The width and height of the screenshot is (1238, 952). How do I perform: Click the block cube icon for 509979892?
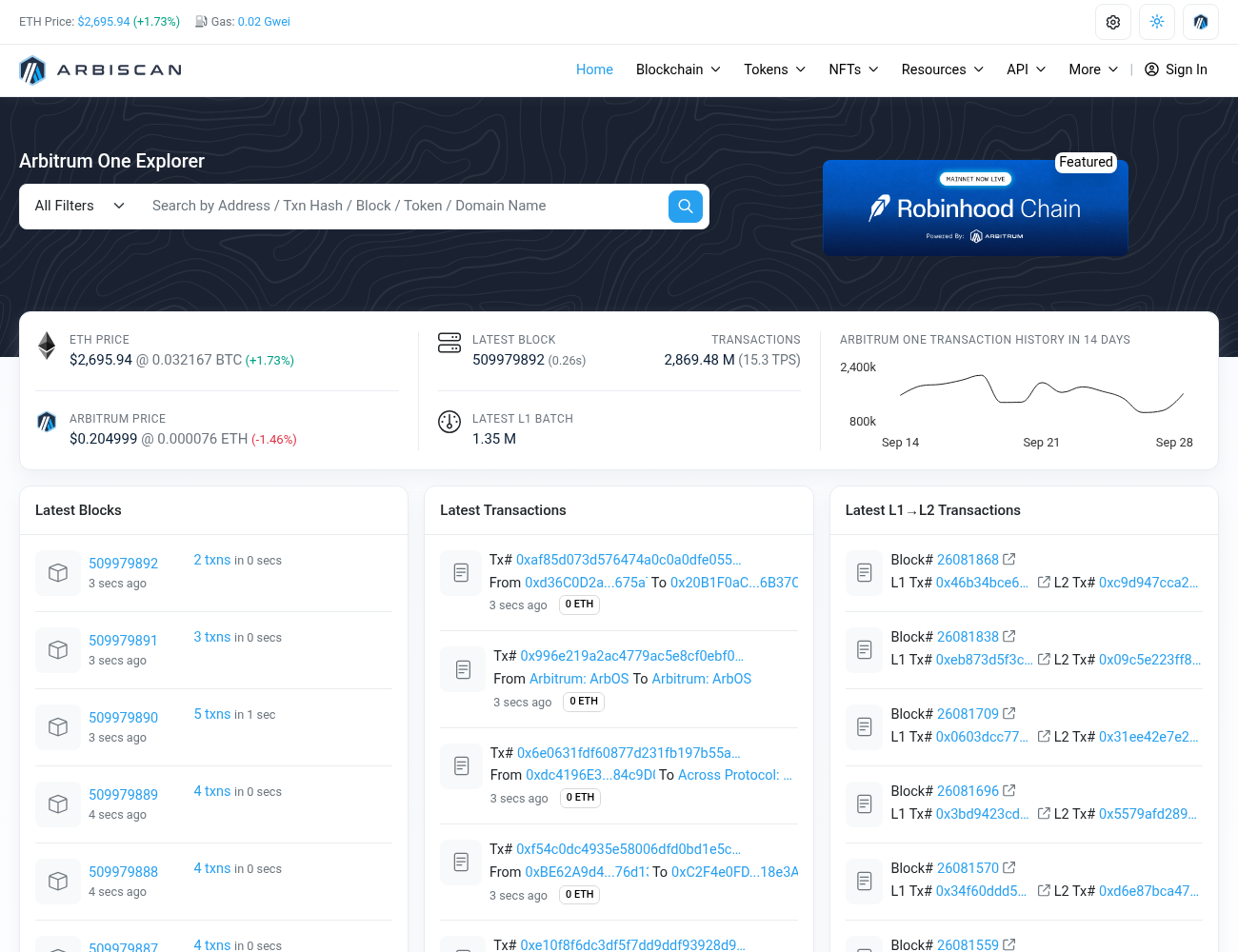coord(58,573)
